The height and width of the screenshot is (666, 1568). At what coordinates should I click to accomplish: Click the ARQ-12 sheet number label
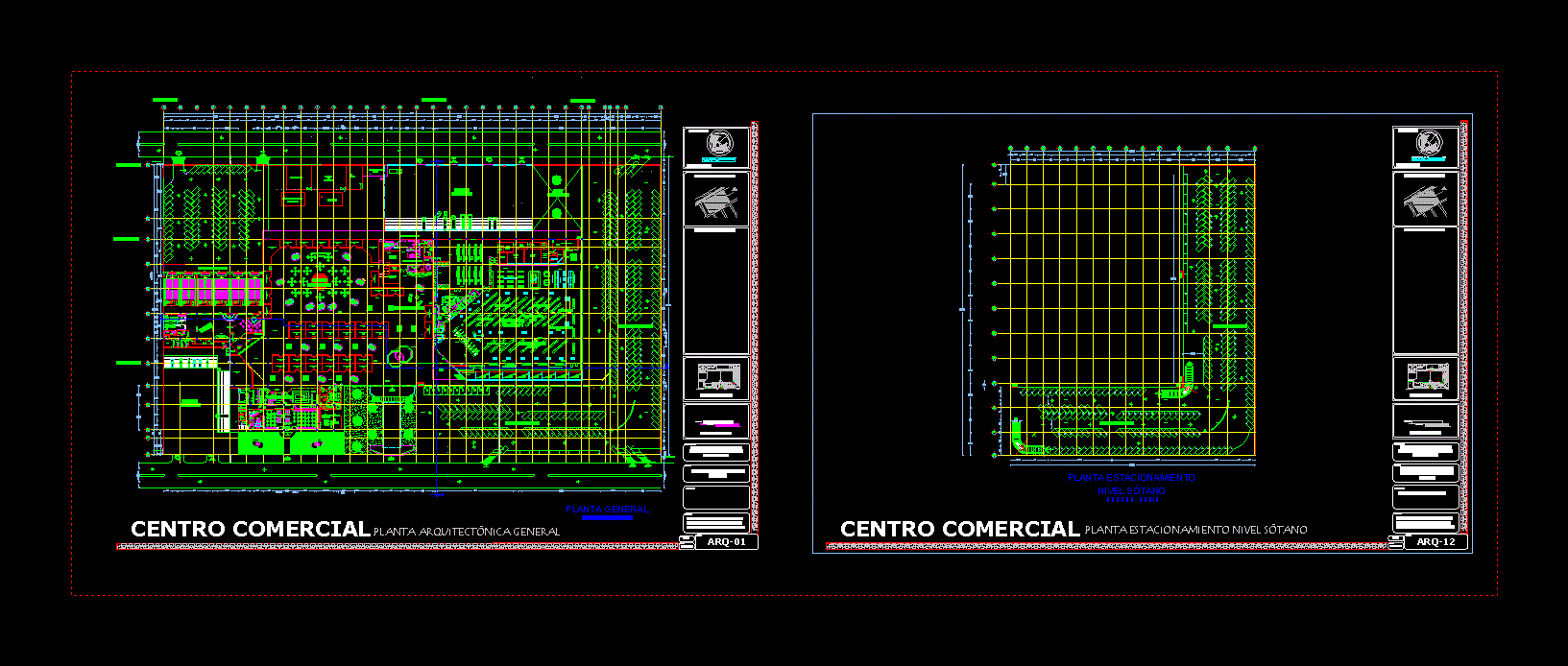(x=1435, y=542)
